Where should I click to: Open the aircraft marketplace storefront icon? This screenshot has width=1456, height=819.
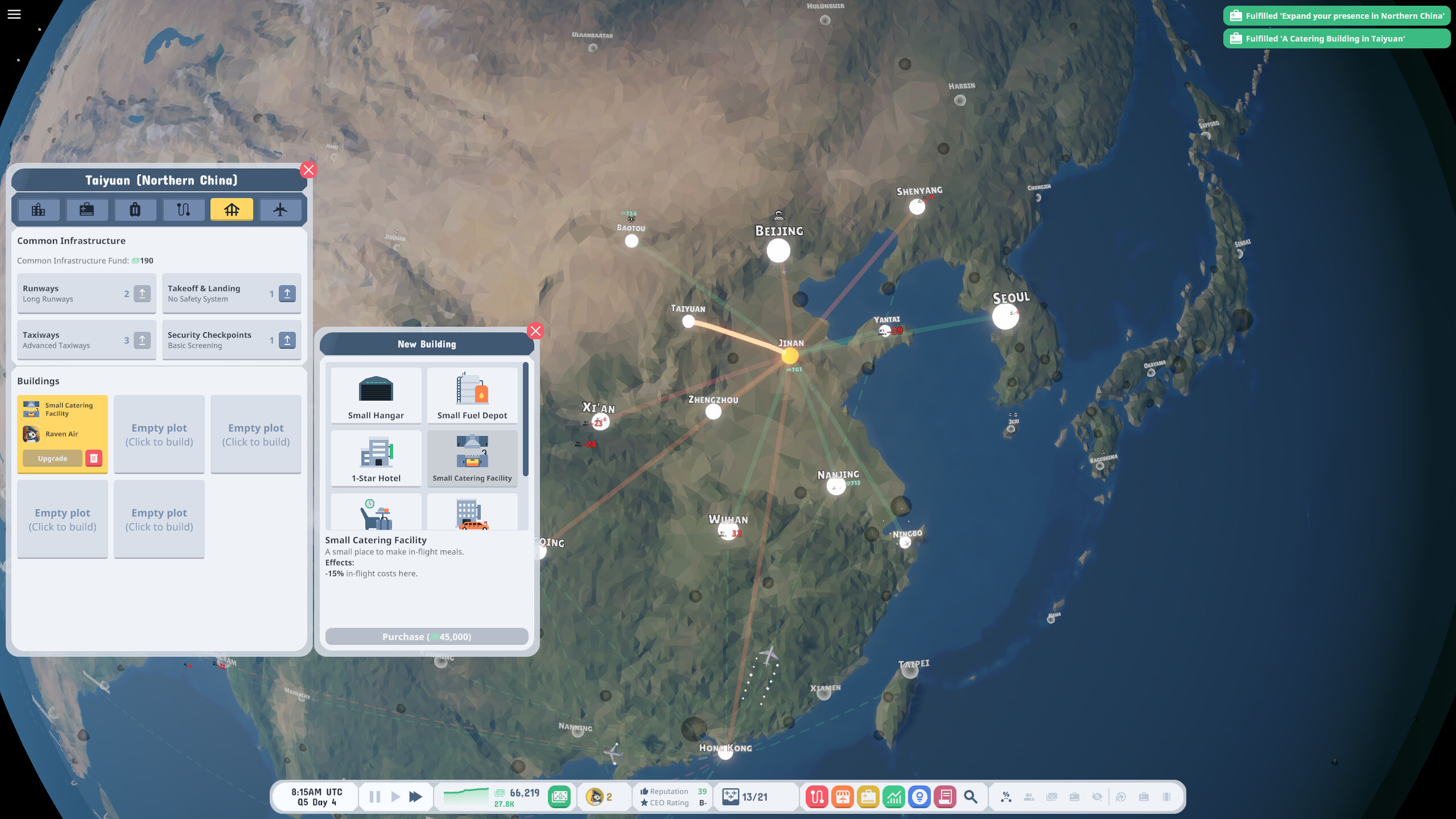(x=842, y=796)
